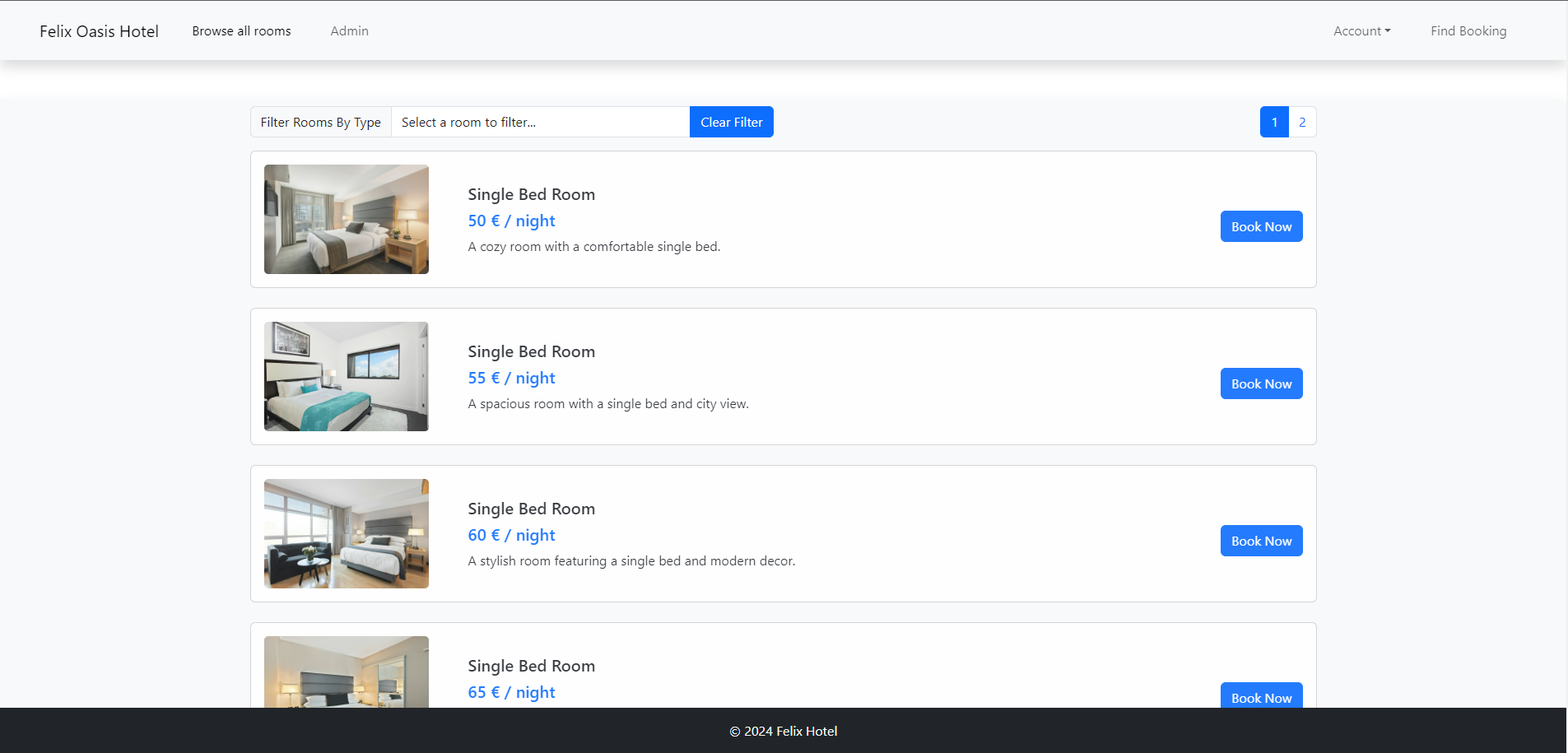Image resolution: width=1568 pixels, height=753 pixels.
Task: Book the 65 € Single Bed Room
Action: [1261, 697]
